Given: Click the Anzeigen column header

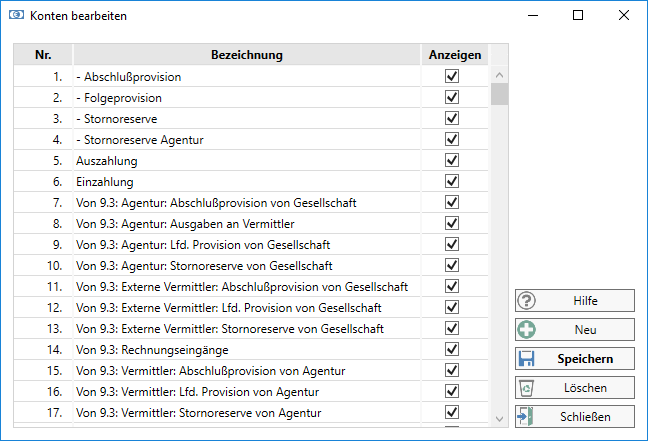Looking at the screenshot, I should pyautogui.click(x=454, y=55).
